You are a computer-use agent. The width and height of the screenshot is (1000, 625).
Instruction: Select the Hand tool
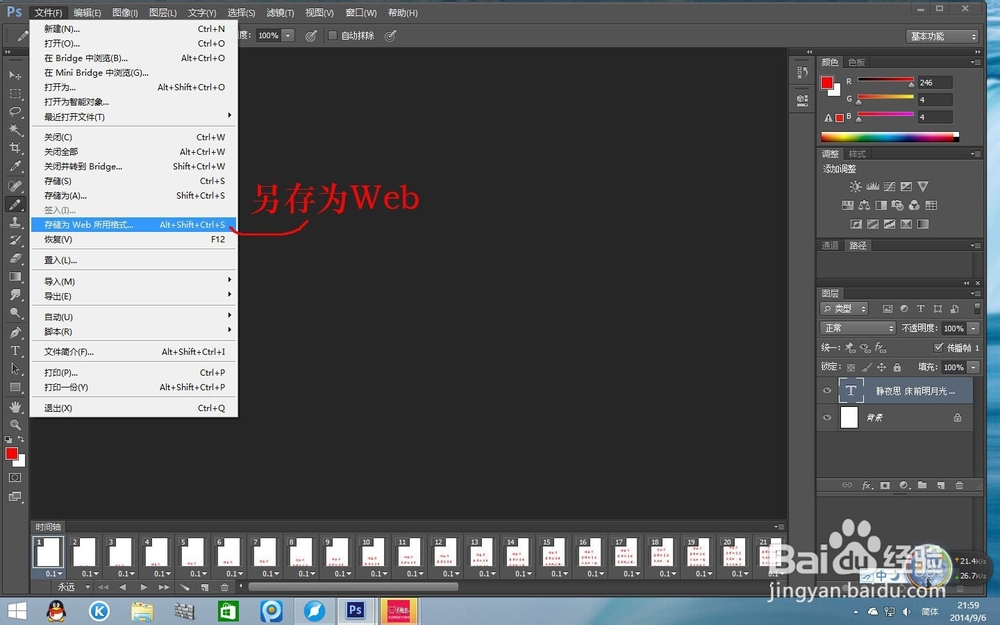(15, 406)
